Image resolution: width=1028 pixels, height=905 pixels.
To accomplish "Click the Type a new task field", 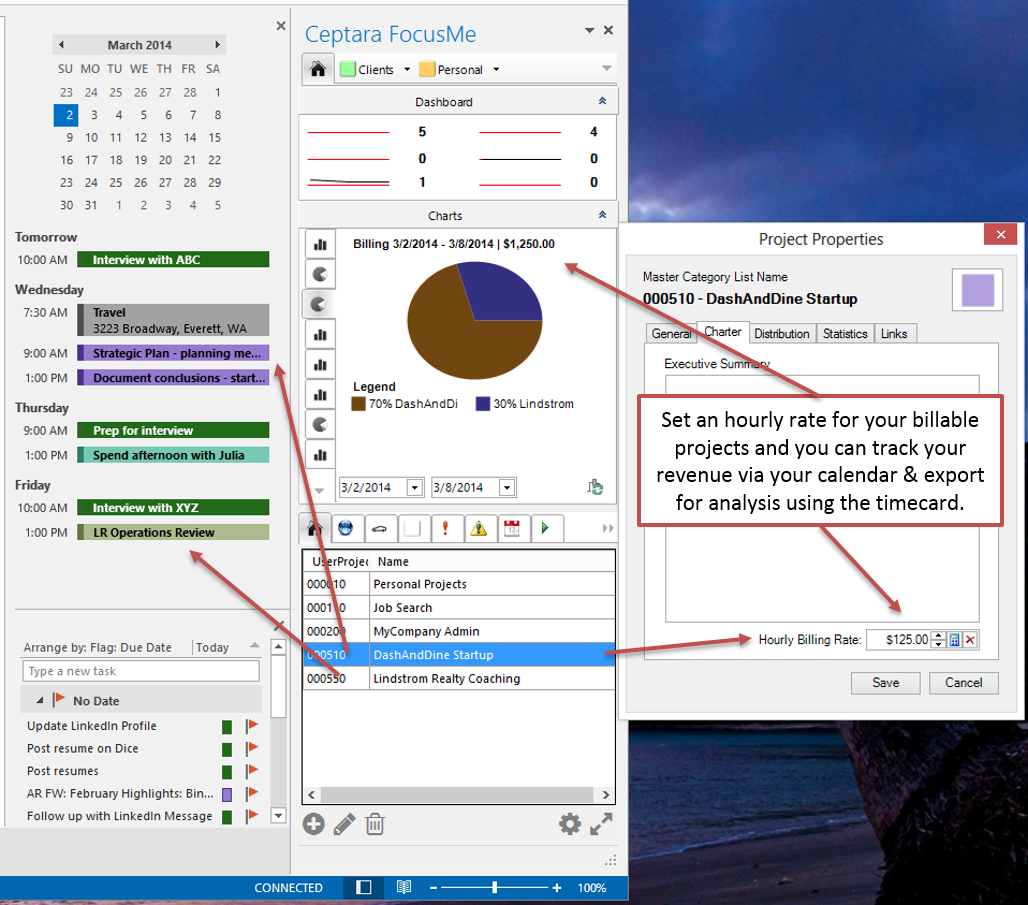I will (x=141, y=671).
